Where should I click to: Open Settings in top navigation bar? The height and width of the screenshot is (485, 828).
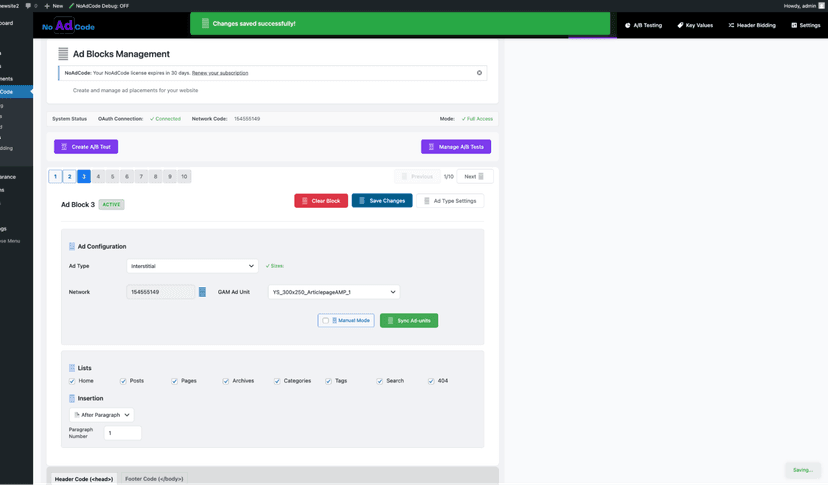pyautogui.click(x=805, y=25)
